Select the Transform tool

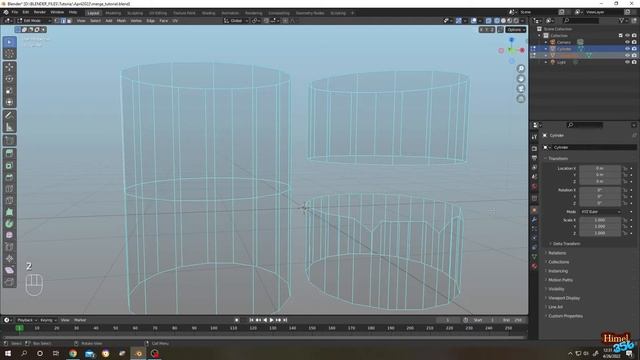coord(9,102)
